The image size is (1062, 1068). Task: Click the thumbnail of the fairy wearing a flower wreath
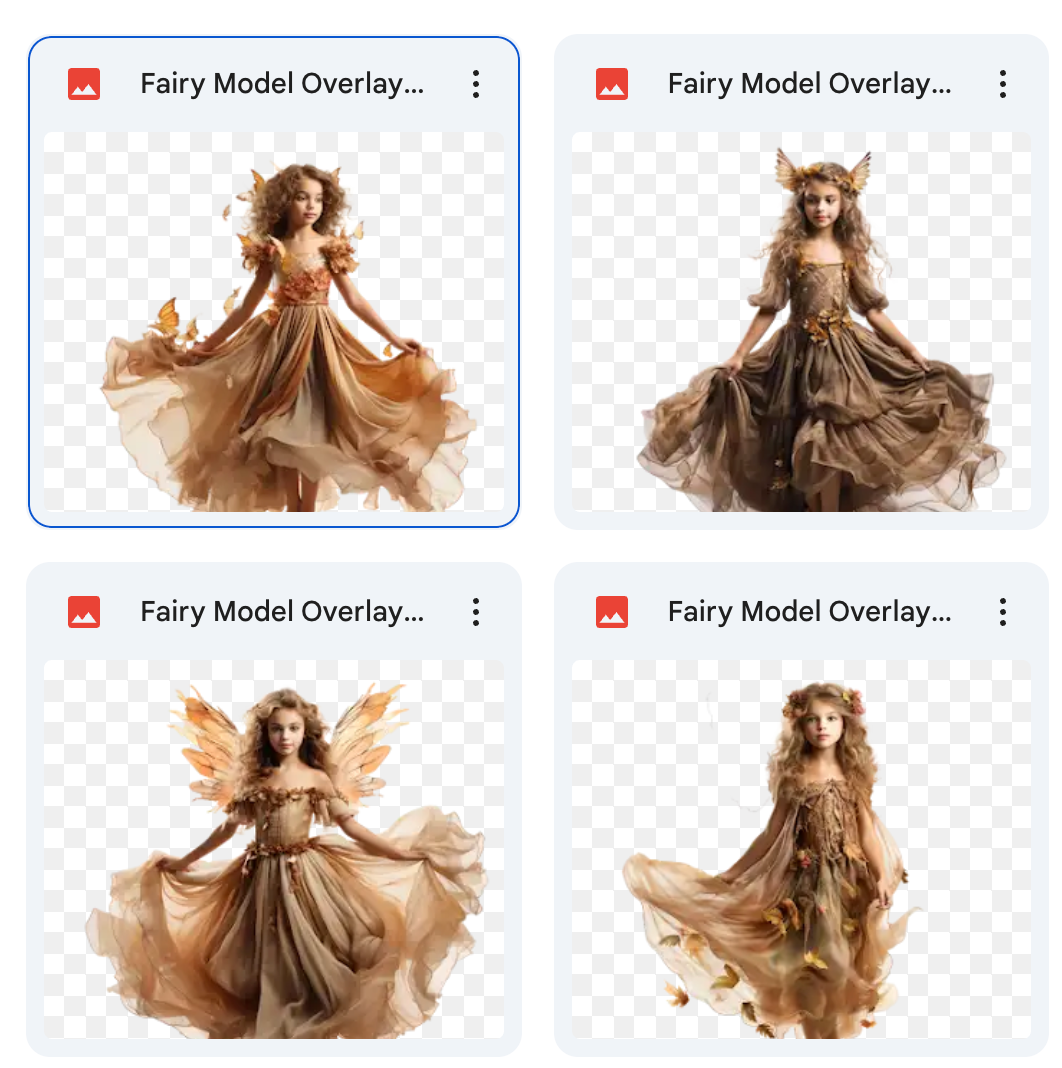[801, 848]
